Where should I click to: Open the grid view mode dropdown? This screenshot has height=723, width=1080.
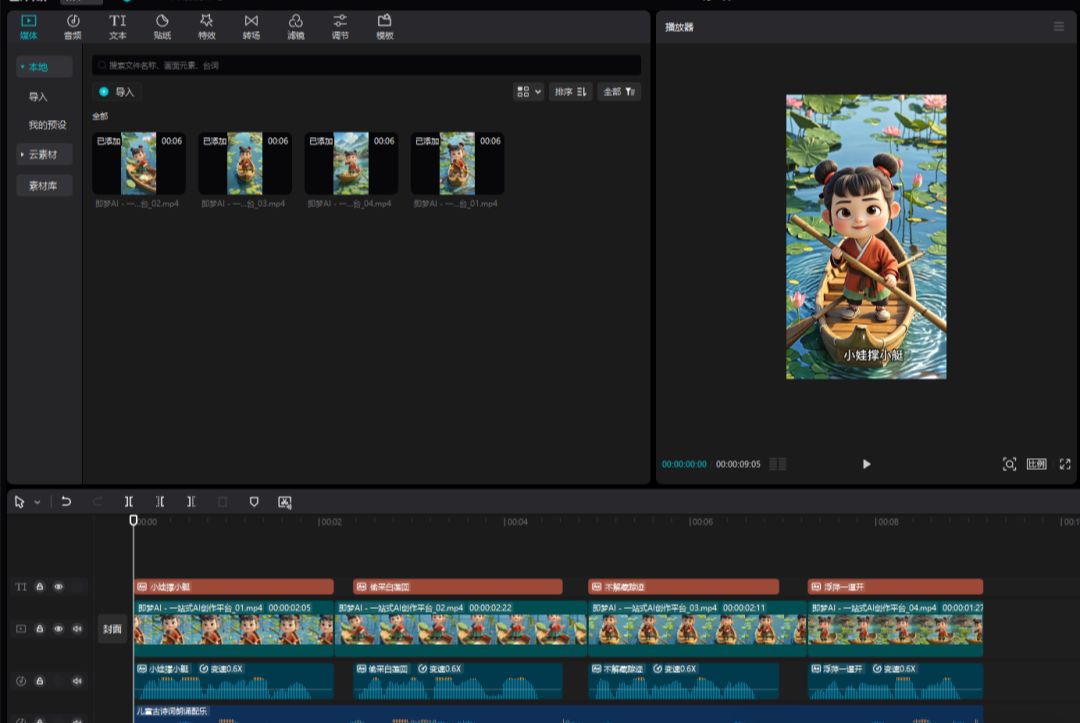click(x=529, y=92)
